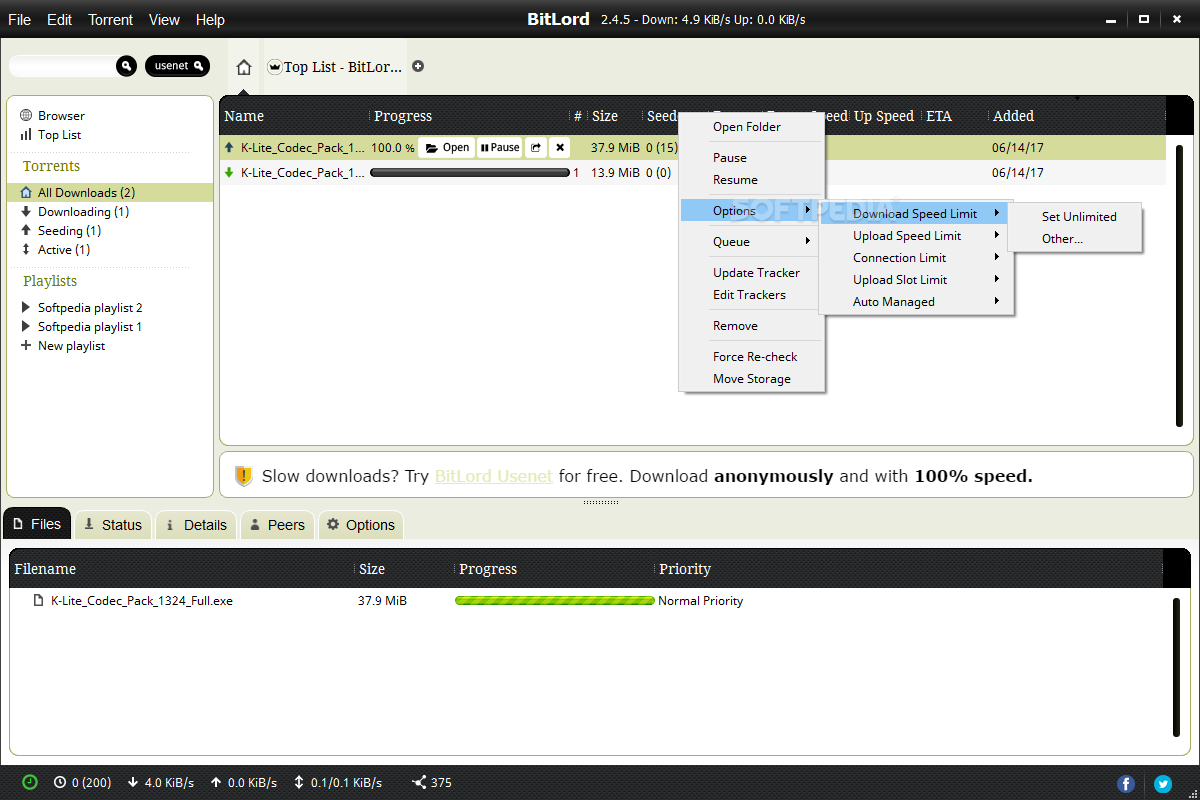Click the Twitter icon in status bar
Viewport: 1200px width, 800px height.
(1163, 783)
